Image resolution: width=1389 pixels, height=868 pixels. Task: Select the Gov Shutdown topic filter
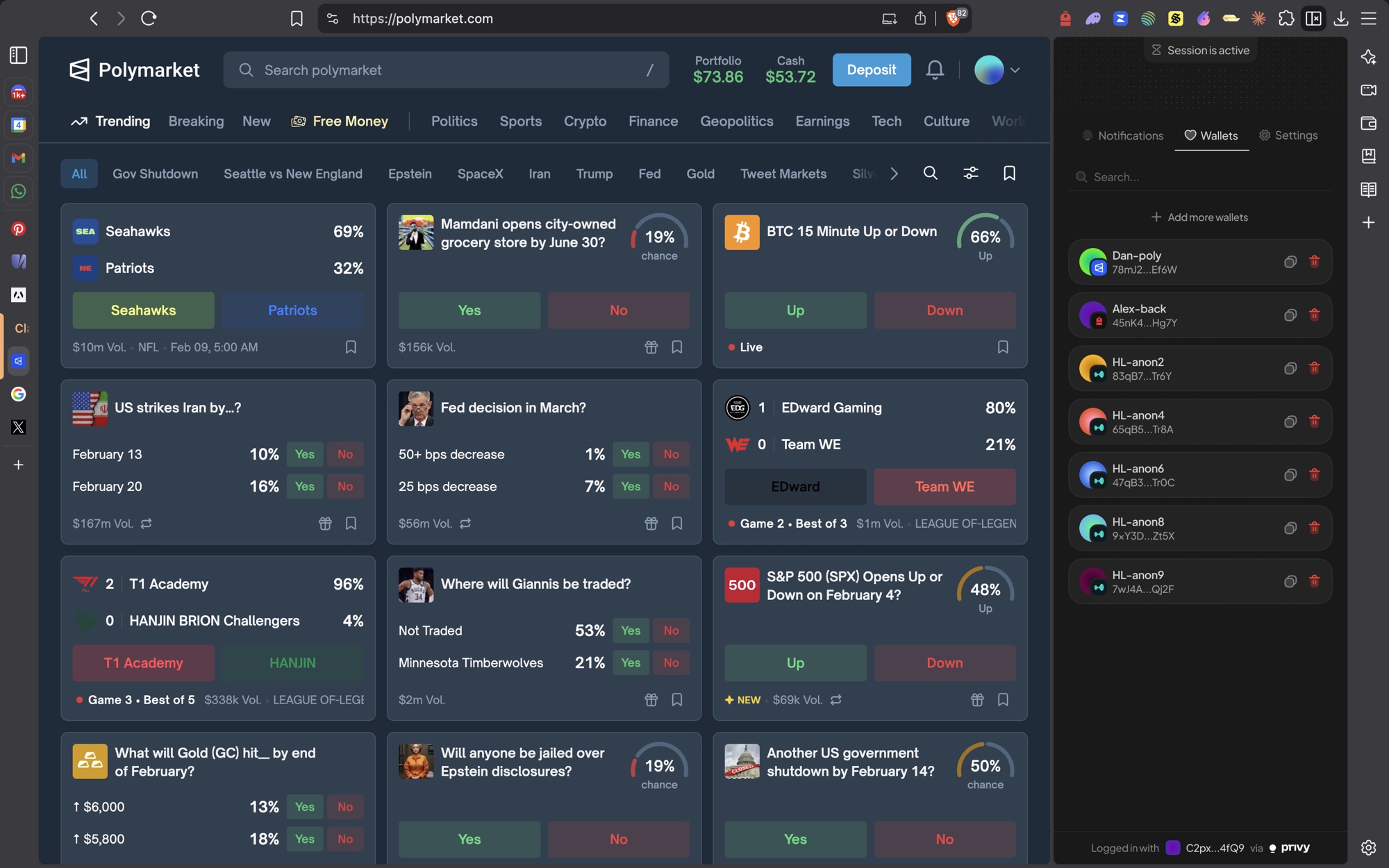155,174
